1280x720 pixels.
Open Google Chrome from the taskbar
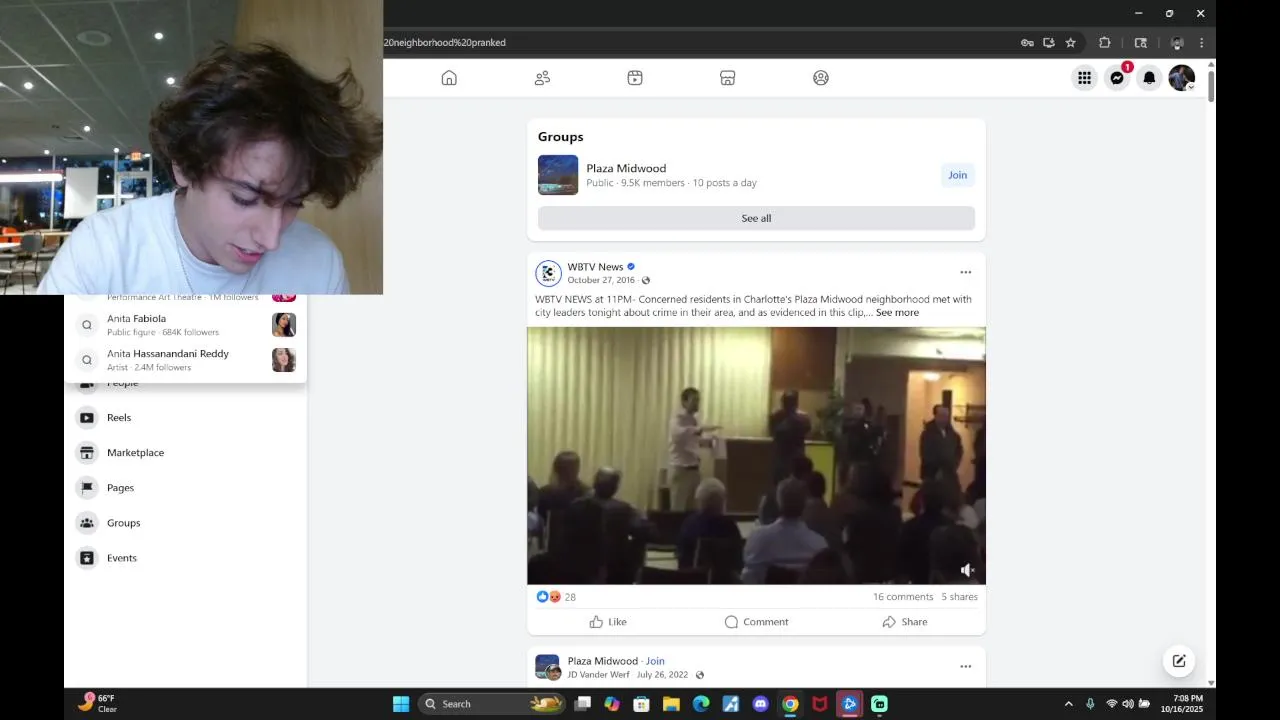tap(790, 704)
